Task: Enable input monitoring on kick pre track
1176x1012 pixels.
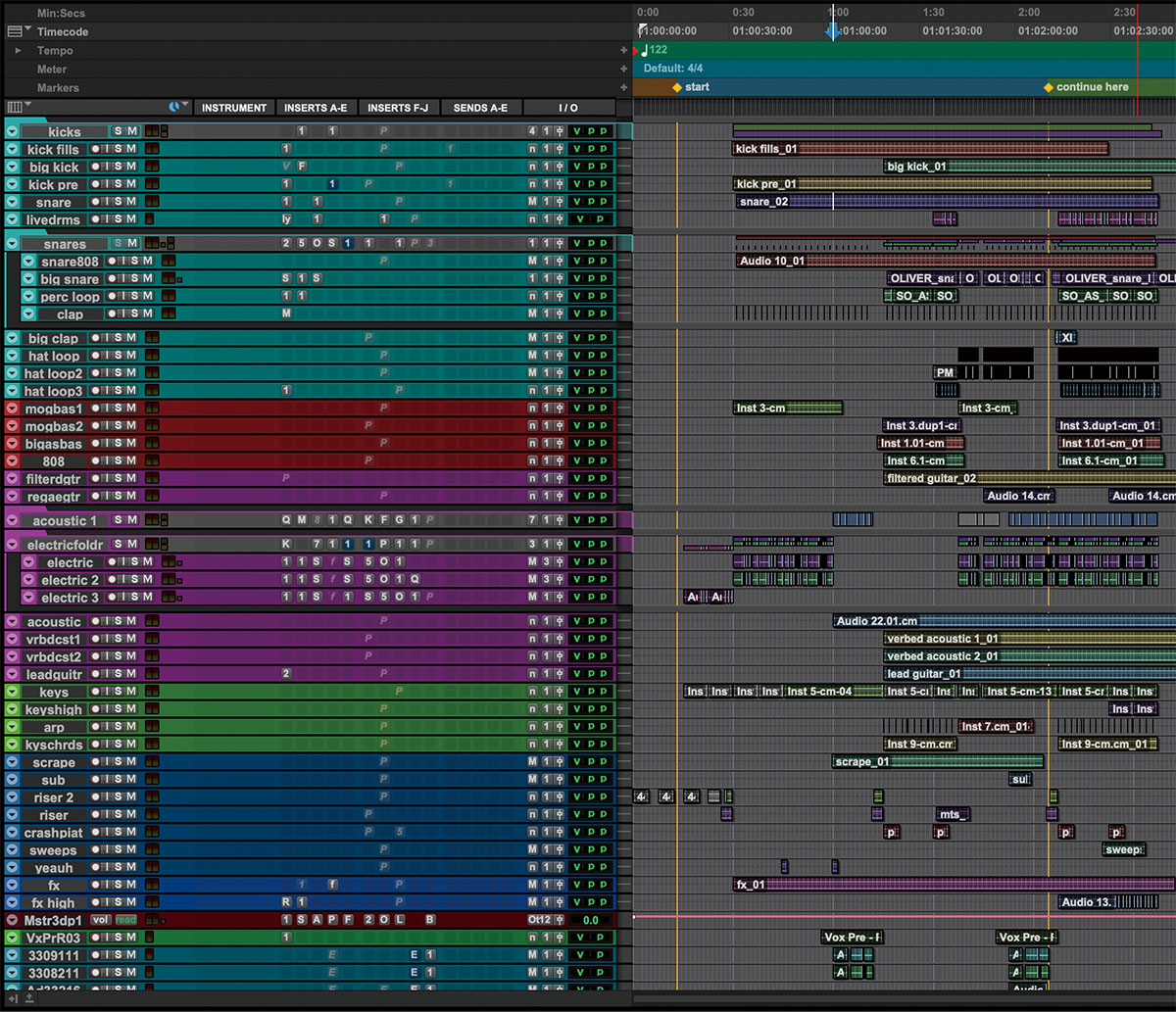Action: [x=107, y=185]
